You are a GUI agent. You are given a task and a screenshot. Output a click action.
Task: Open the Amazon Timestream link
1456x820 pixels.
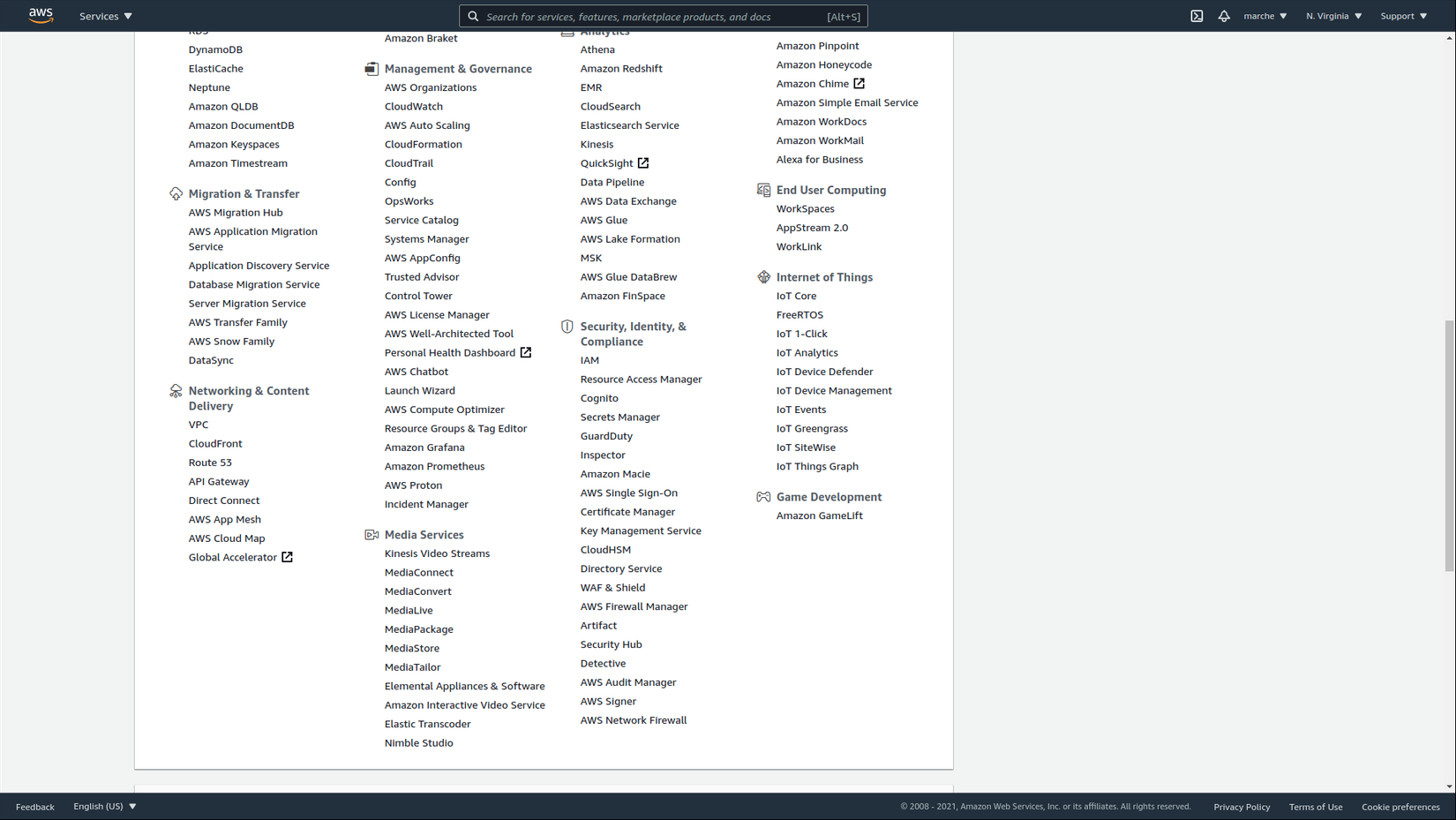pos(238,163)
